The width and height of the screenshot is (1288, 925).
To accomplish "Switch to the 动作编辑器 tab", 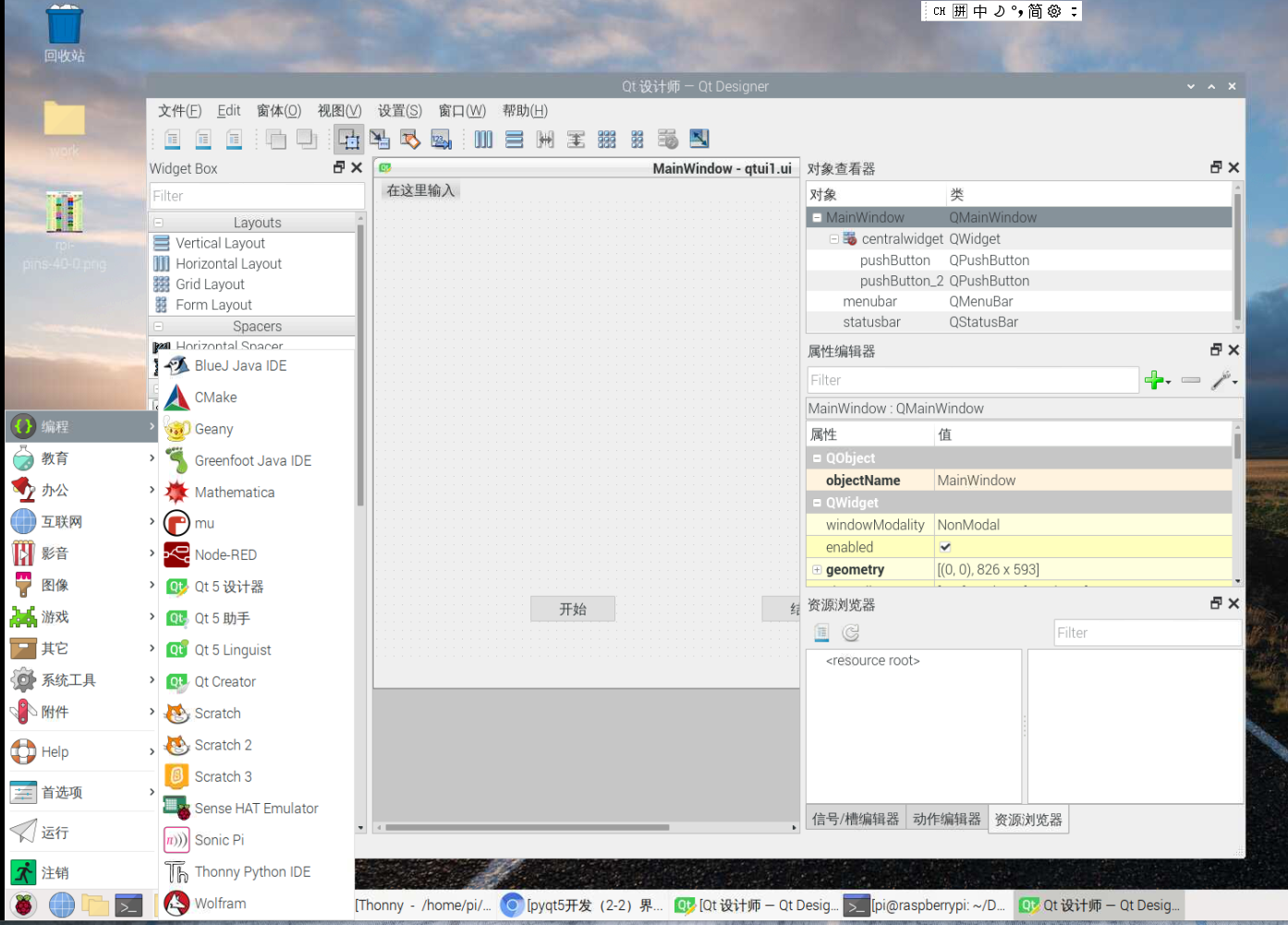I will (947, 820).
